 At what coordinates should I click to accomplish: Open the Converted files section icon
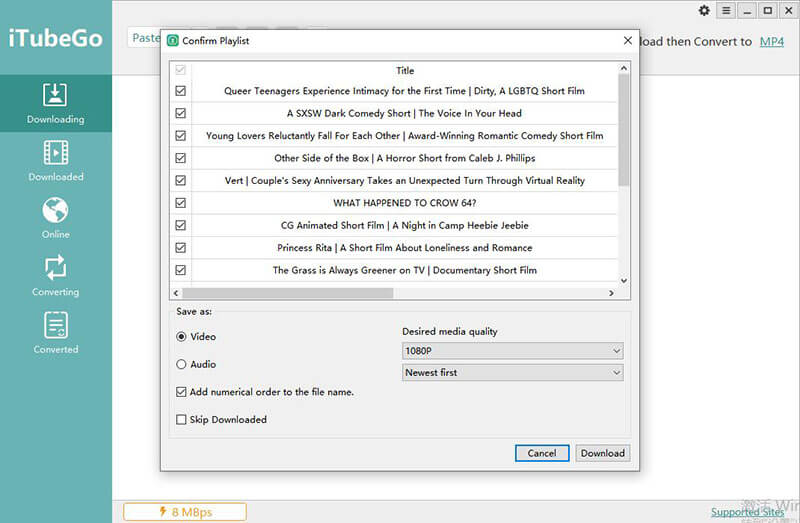[x=56, y=325]
